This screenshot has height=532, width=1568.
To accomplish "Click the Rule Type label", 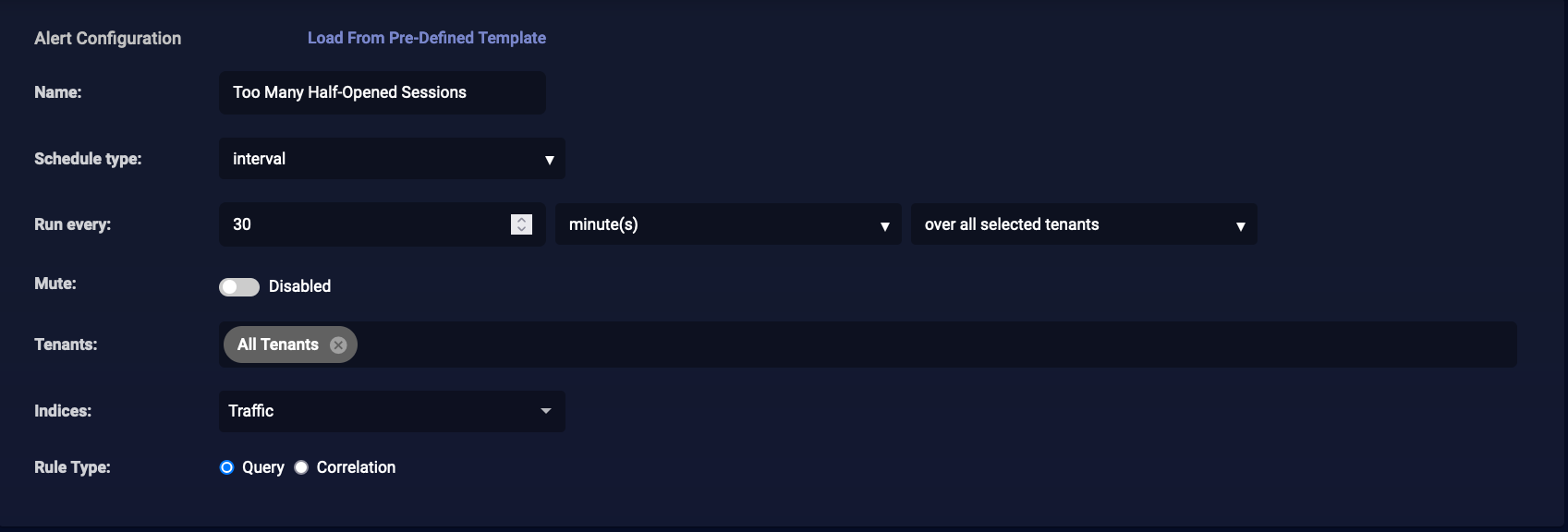I will pyautogui.click(x=72, y=467).
